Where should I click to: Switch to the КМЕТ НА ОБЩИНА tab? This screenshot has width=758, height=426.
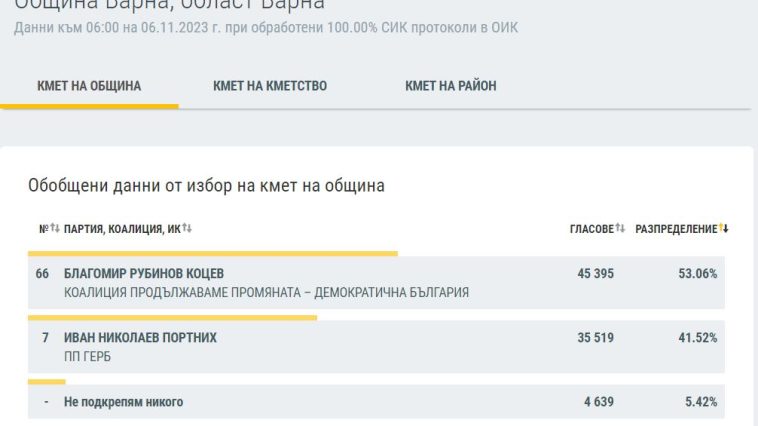pos(89,86)
